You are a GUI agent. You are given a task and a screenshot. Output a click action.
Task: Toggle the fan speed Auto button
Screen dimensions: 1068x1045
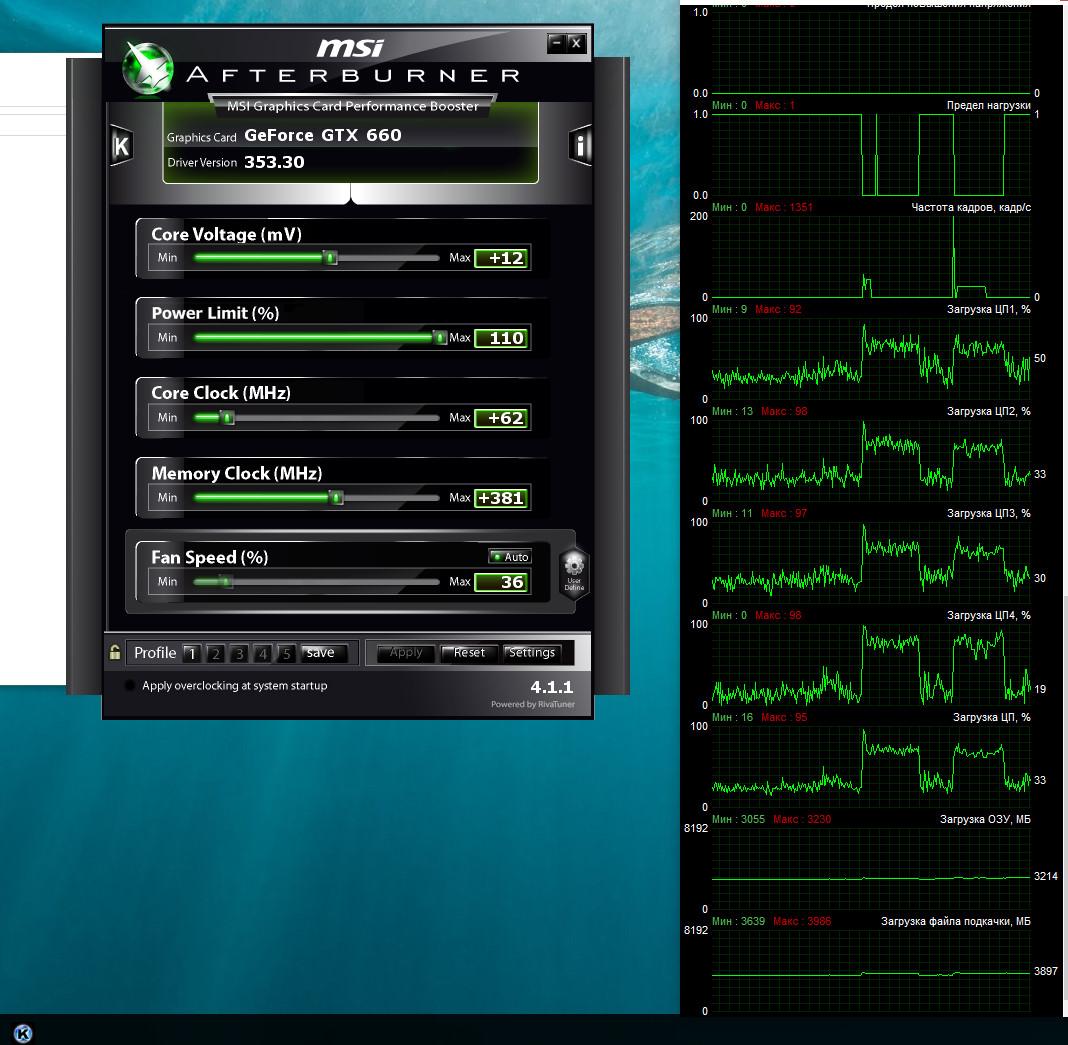point(509,557)
